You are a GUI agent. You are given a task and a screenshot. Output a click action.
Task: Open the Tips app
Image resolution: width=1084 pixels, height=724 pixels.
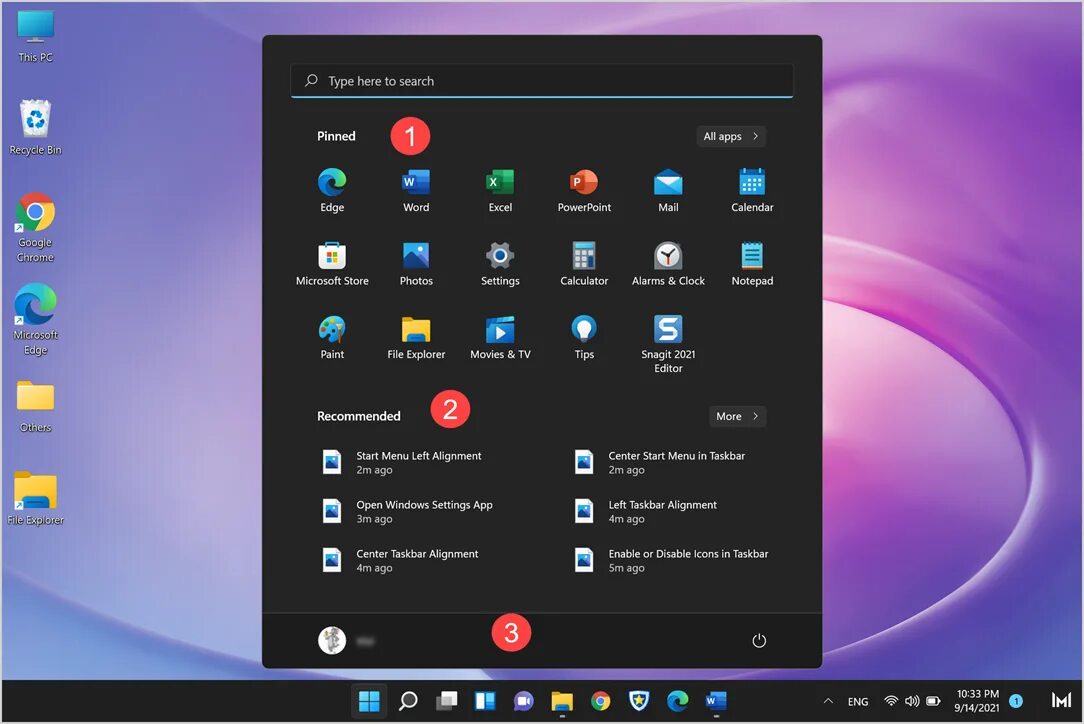584,337
